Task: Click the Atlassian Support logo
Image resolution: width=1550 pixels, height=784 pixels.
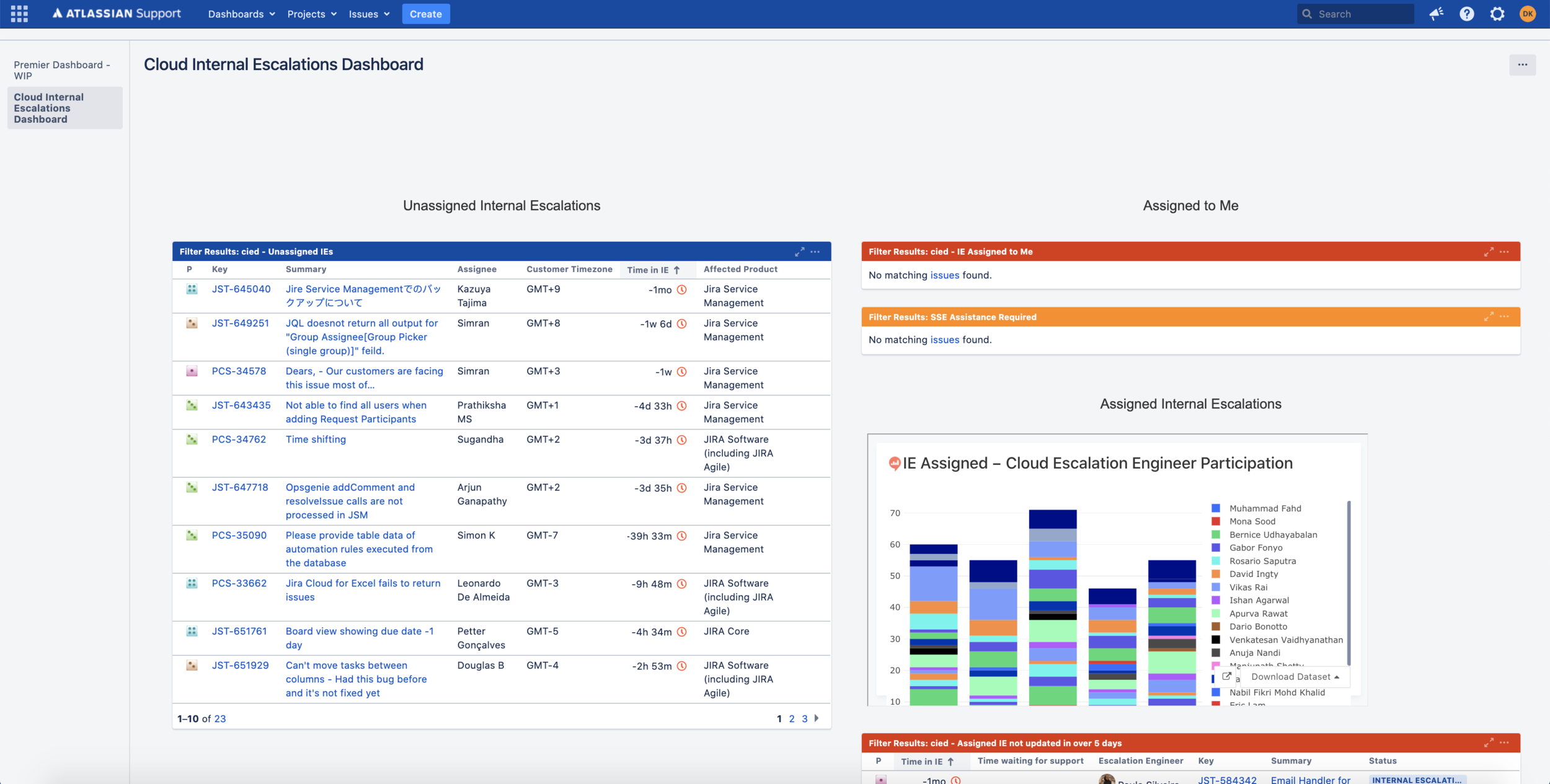Action: (x=117, y=14)
